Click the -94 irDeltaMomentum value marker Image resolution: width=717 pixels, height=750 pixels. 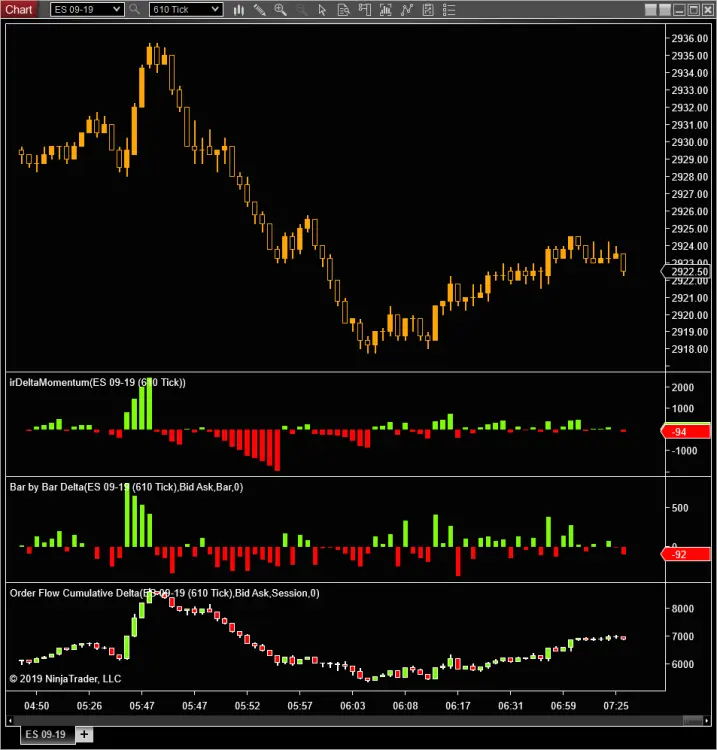pos(688,432)
